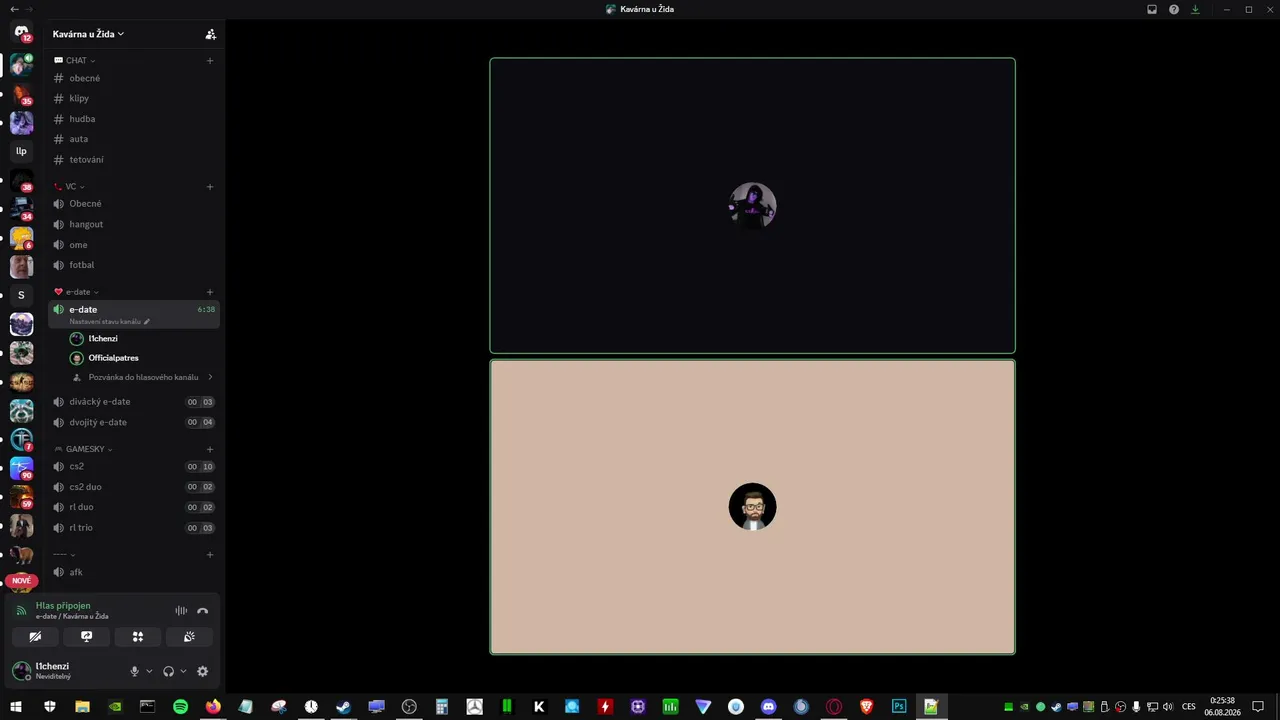
Task: Click the green download update icon
Action: [x=1195, y=9]
